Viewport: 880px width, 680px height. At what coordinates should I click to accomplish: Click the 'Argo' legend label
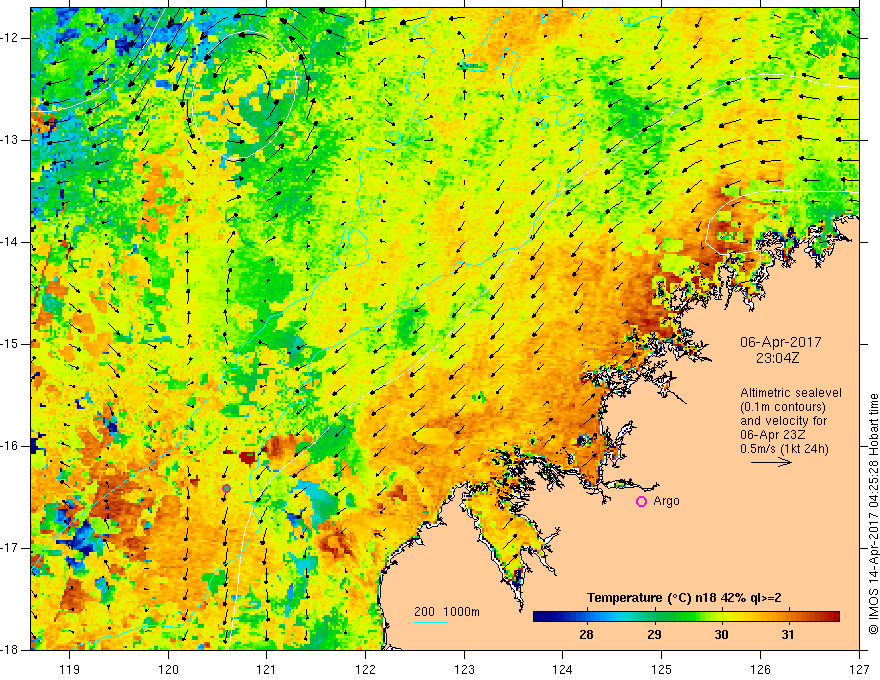[666, 501]
